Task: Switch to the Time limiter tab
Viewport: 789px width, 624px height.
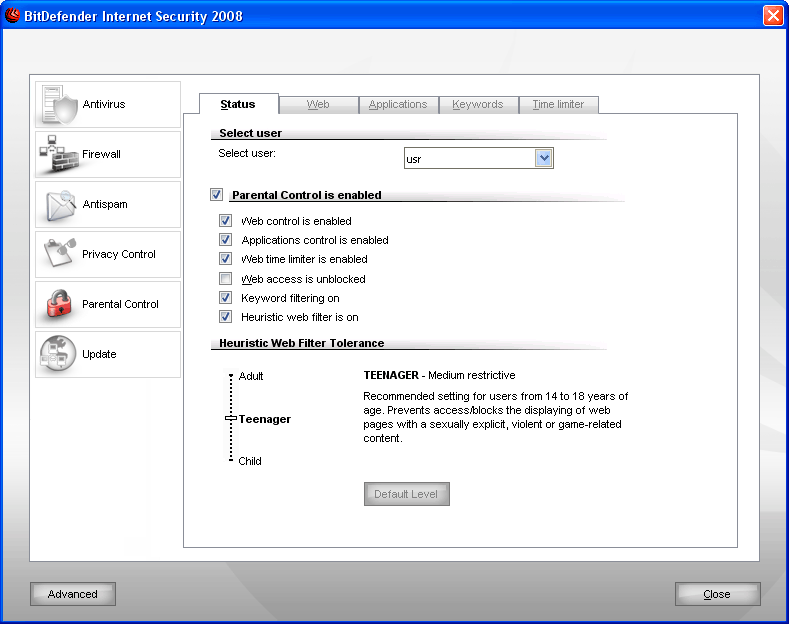Action: click(558, 105)
